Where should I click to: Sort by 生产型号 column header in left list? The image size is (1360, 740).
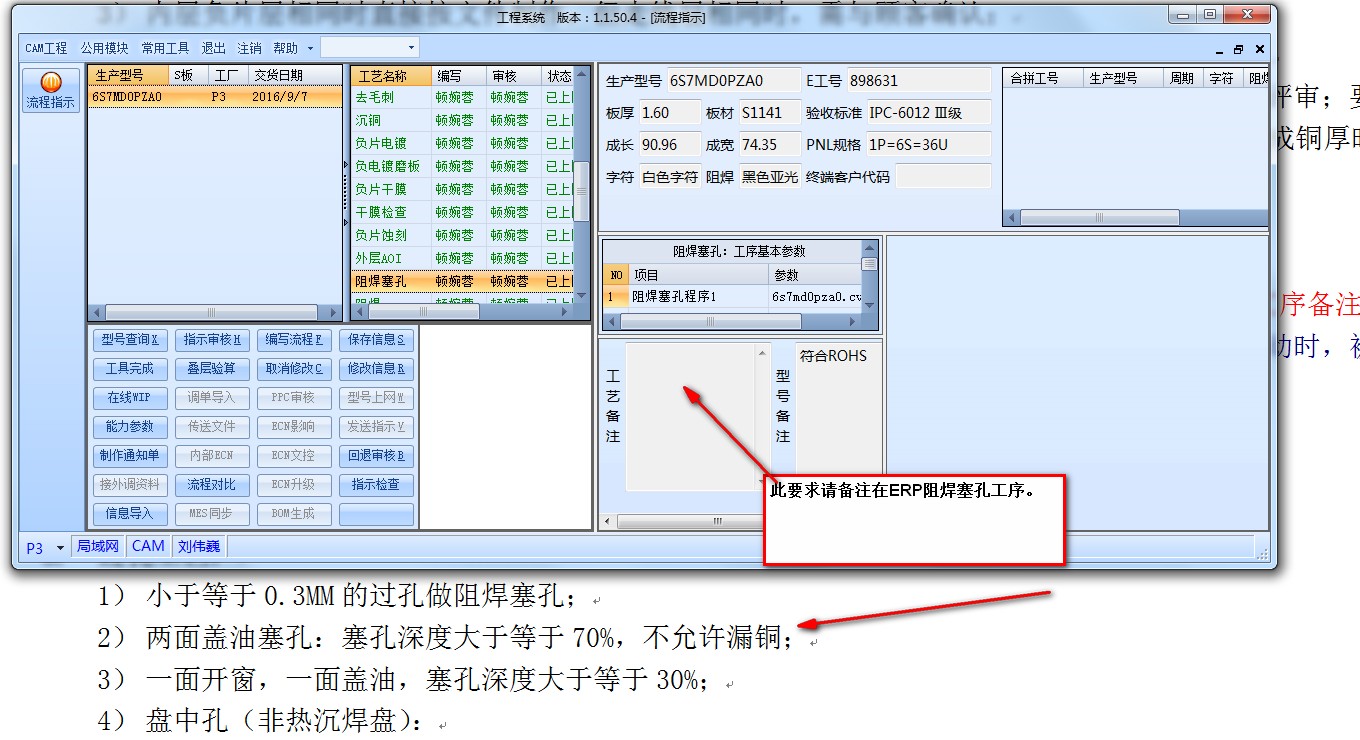point(128,76)
